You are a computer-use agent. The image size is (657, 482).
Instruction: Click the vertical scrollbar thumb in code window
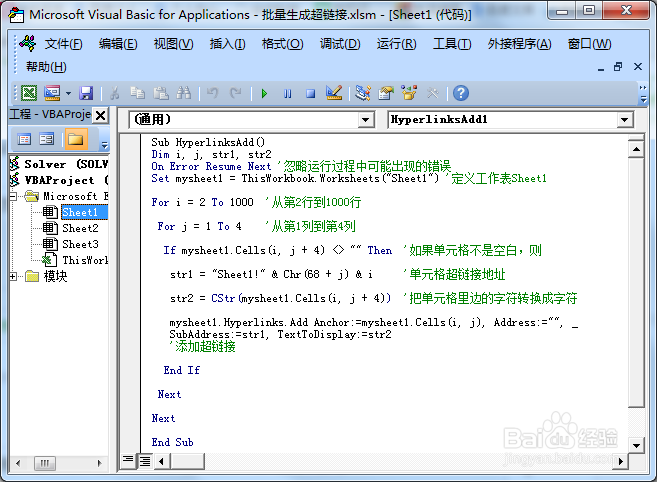tap(636, 282)
